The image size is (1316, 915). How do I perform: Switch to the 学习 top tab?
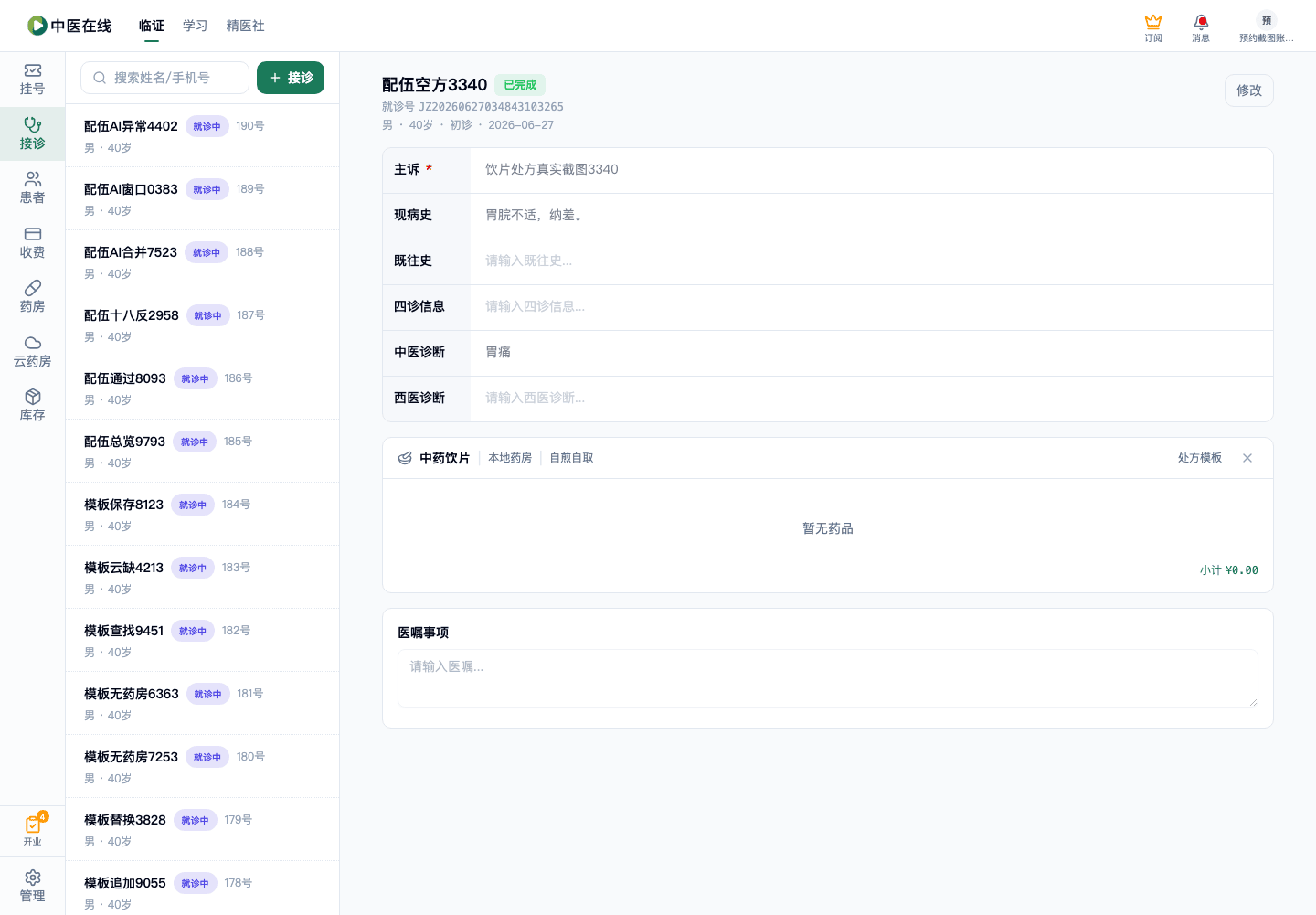196,26
